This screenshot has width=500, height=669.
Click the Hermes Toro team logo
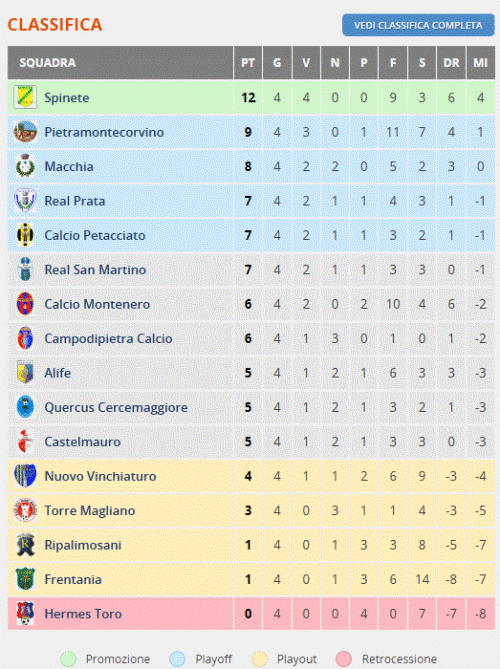(x=25, y=614)
